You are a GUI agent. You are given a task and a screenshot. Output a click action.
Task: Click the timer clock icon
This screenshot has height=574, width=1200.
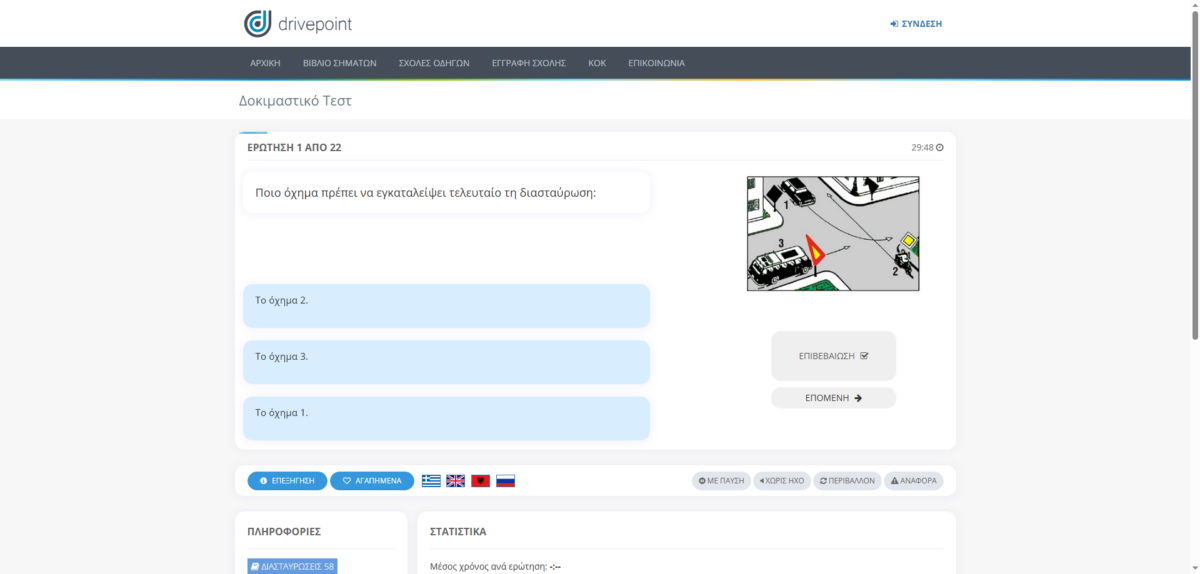(x=939, y=147)
